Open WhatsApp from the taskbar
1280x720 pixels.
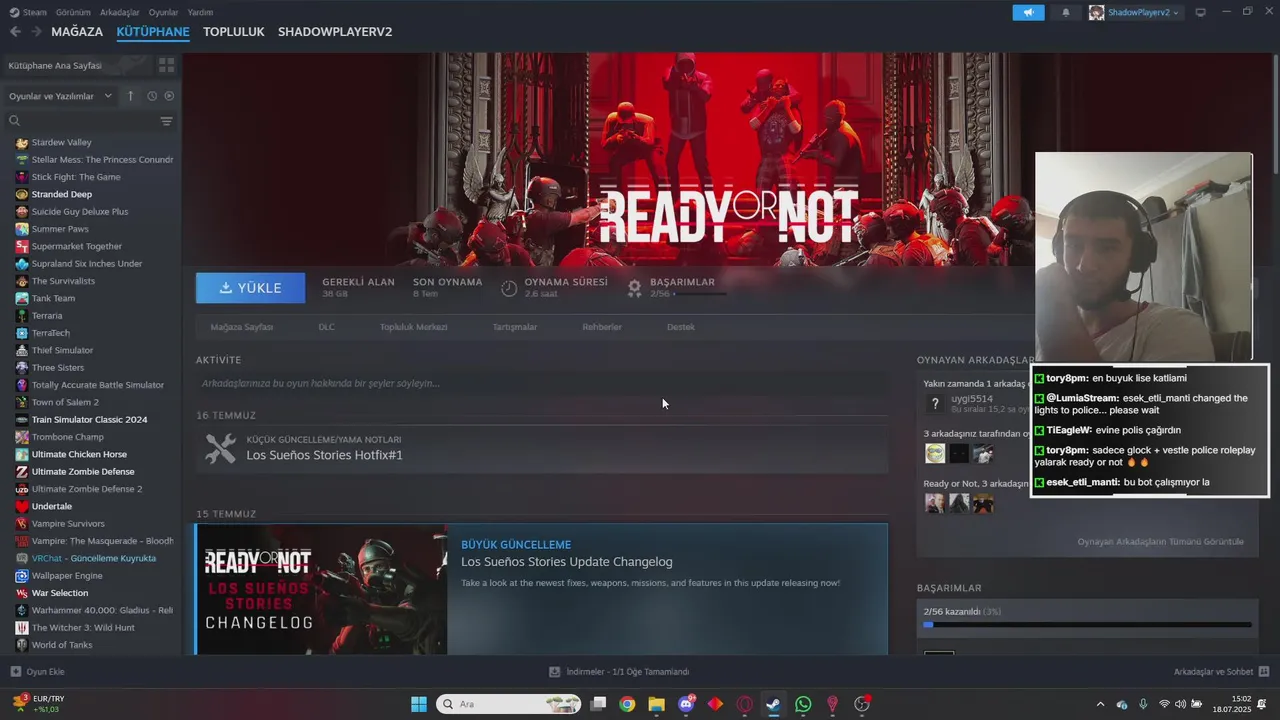click(803, 704)
